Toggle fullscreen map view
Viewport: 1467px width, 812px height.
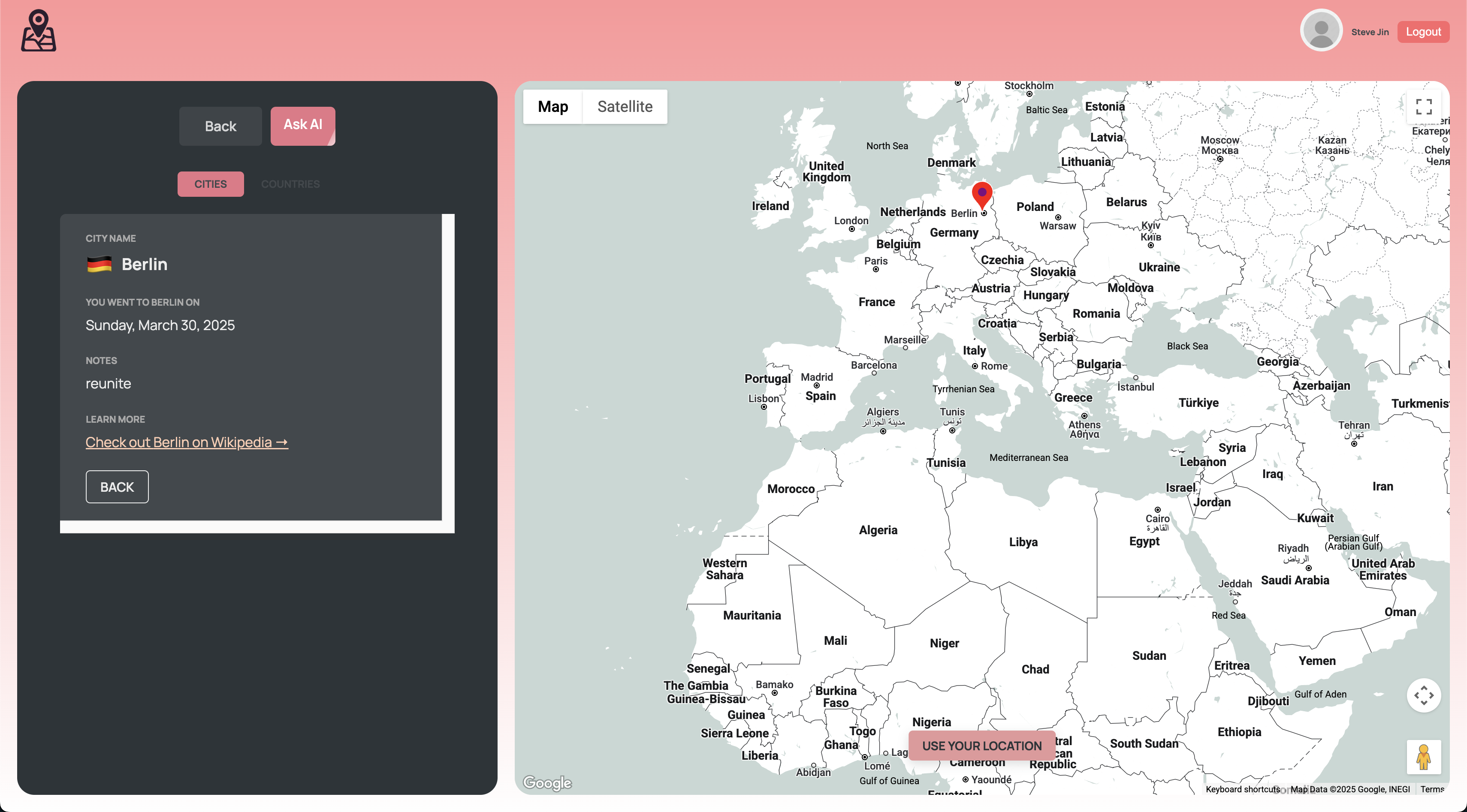[x=1424, y=106]
